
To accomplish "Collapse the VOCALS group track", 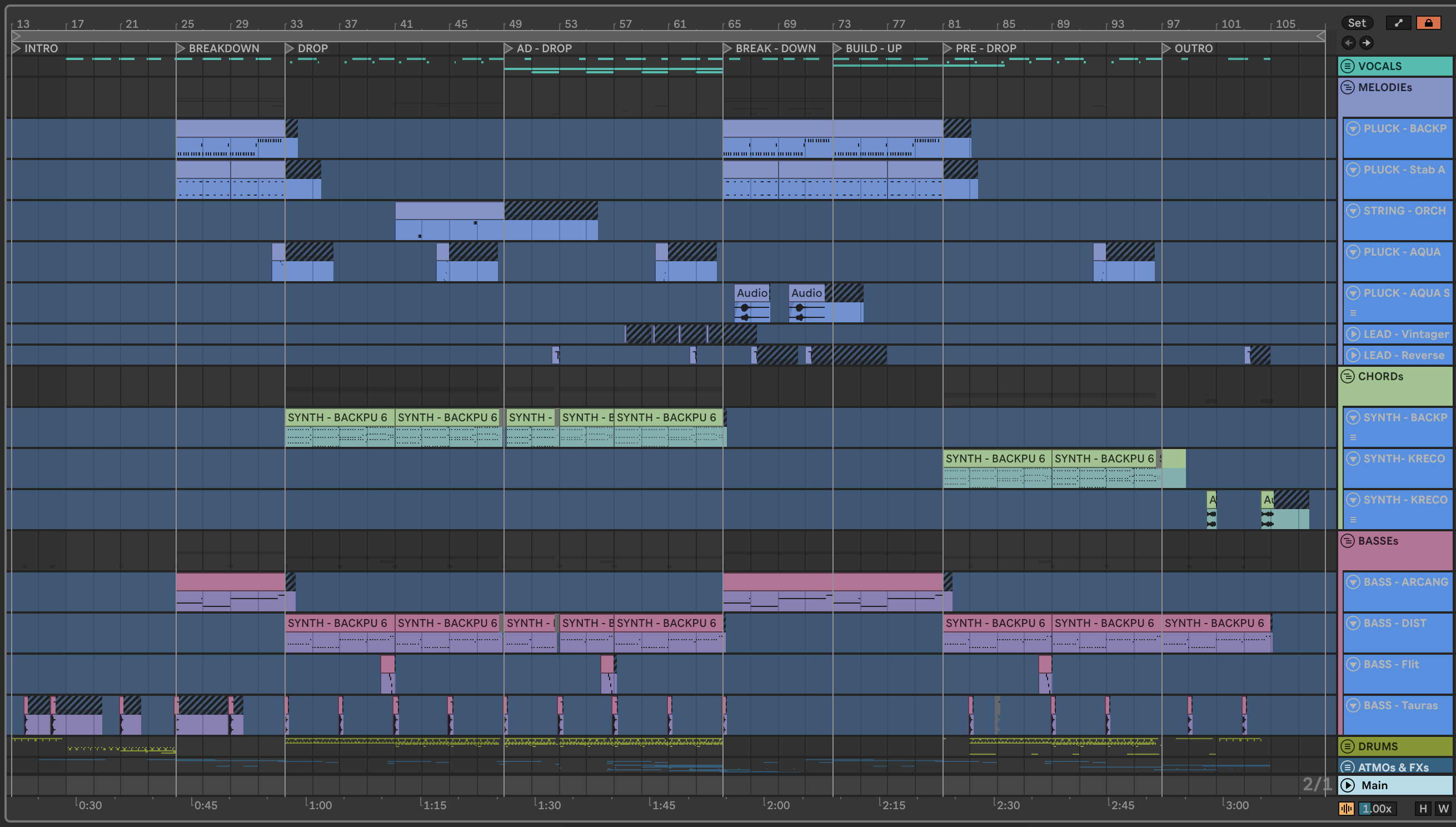I will coord(1347,66).
